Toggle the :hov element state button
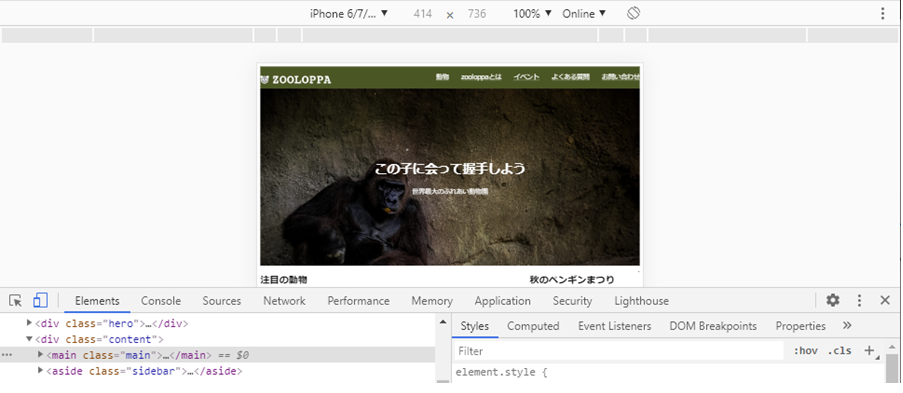The width and height of the screenshot is (903, 393). [806, 350]
